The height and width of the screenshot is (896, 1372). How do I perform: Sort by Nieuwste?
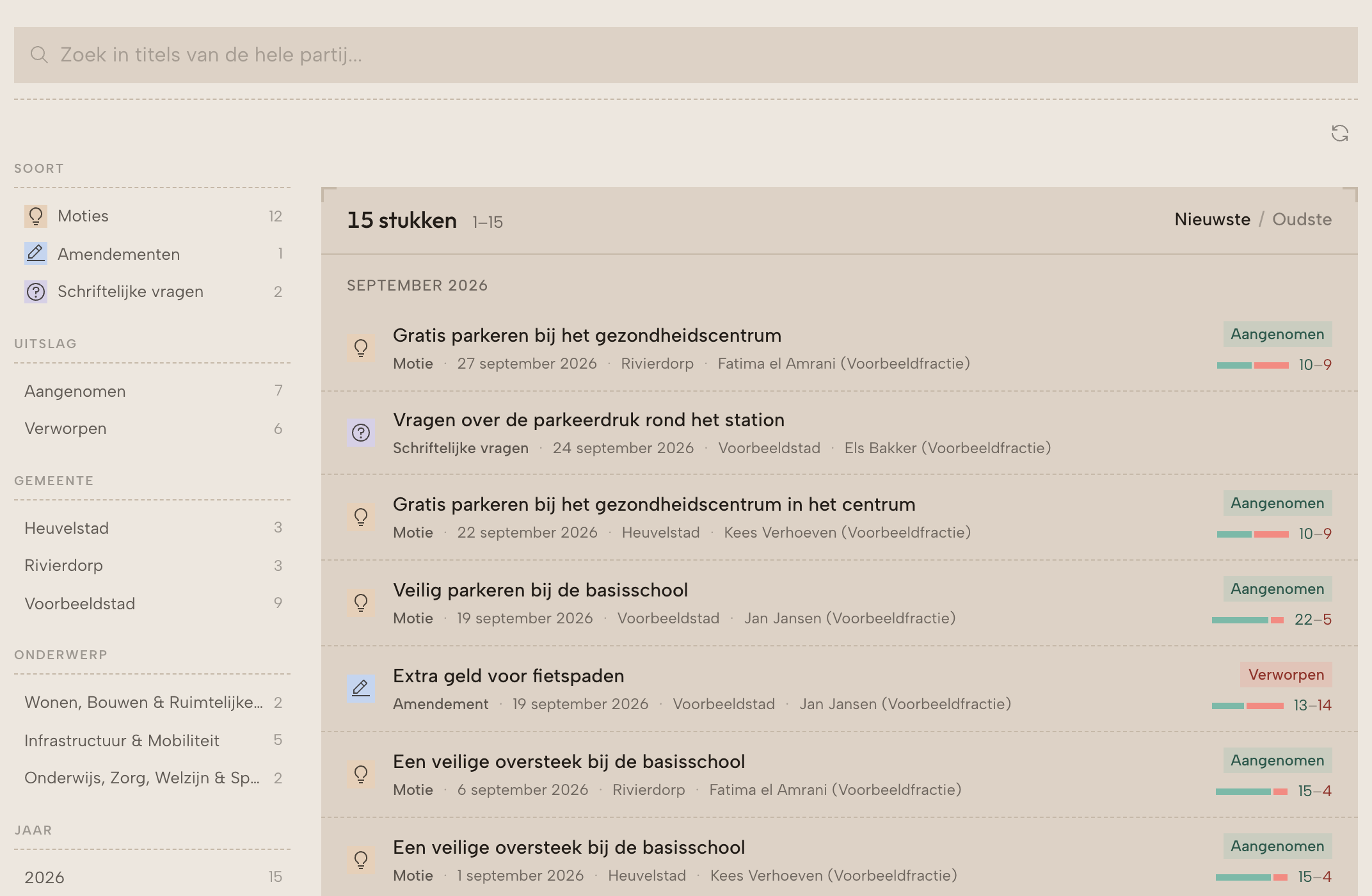1212,220
